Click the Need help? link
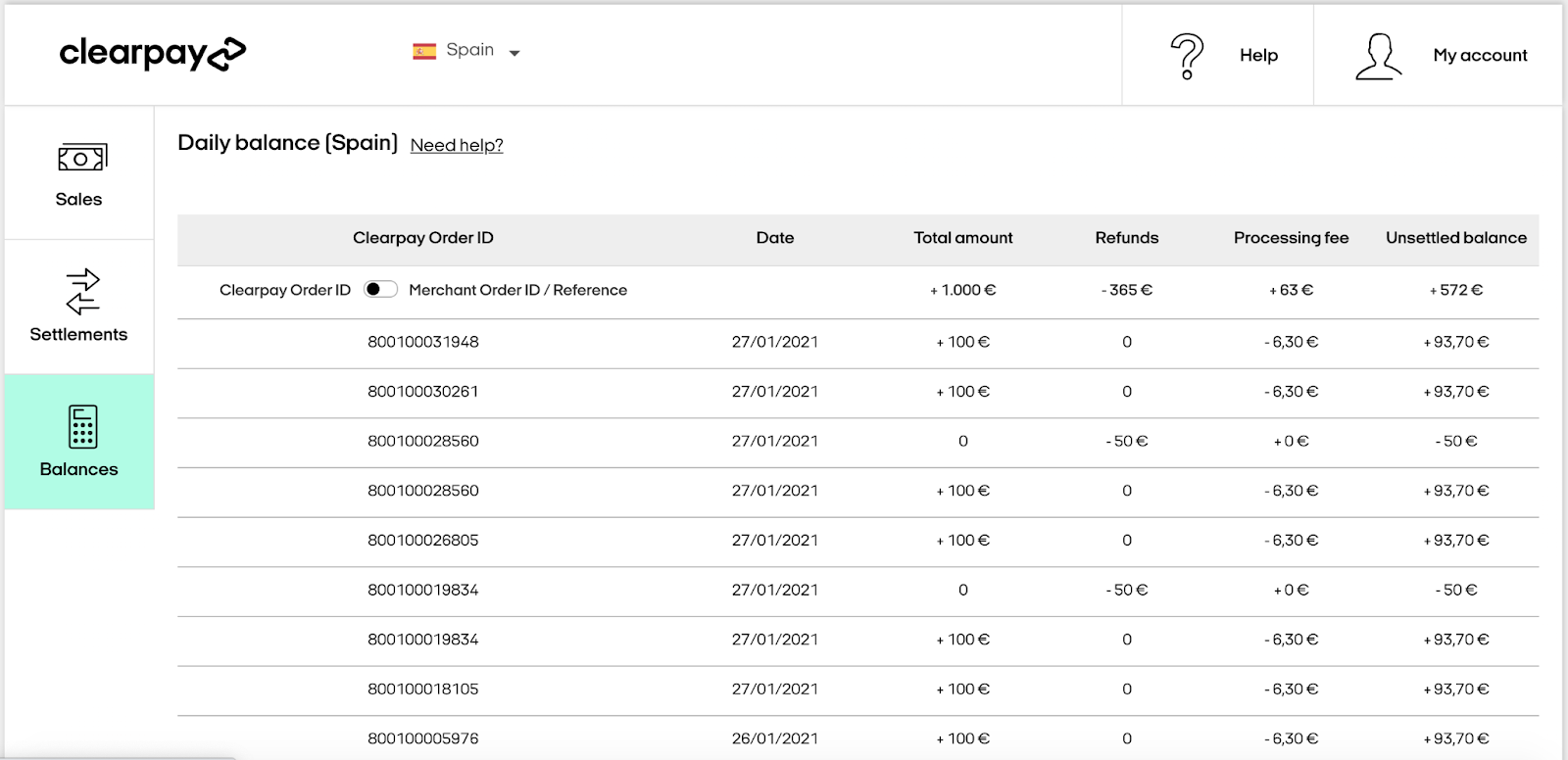The image size is (1568, 760). tap(457, 145)
